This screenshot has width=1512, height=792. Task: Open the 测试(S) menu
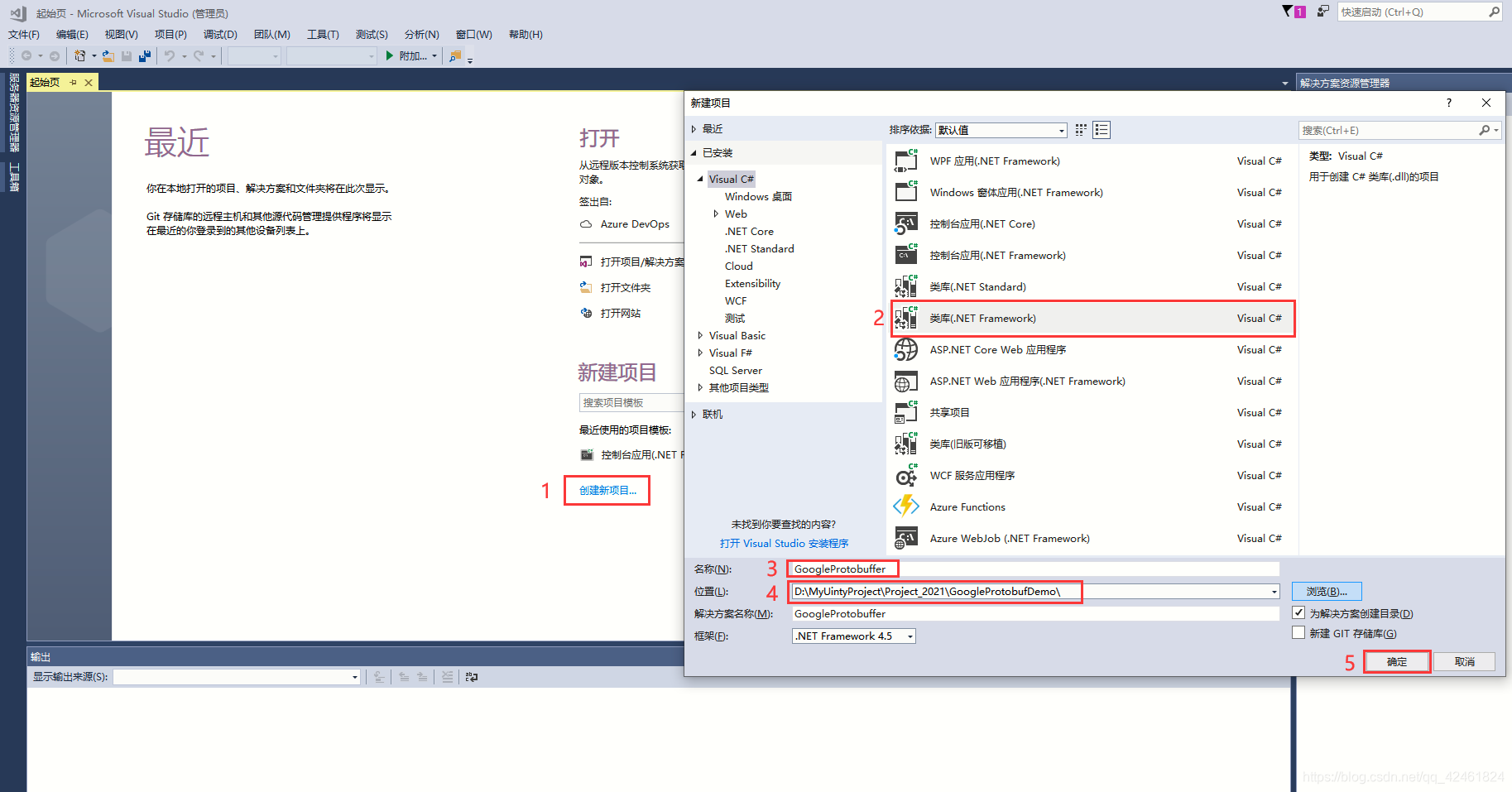tap(372, 34)
